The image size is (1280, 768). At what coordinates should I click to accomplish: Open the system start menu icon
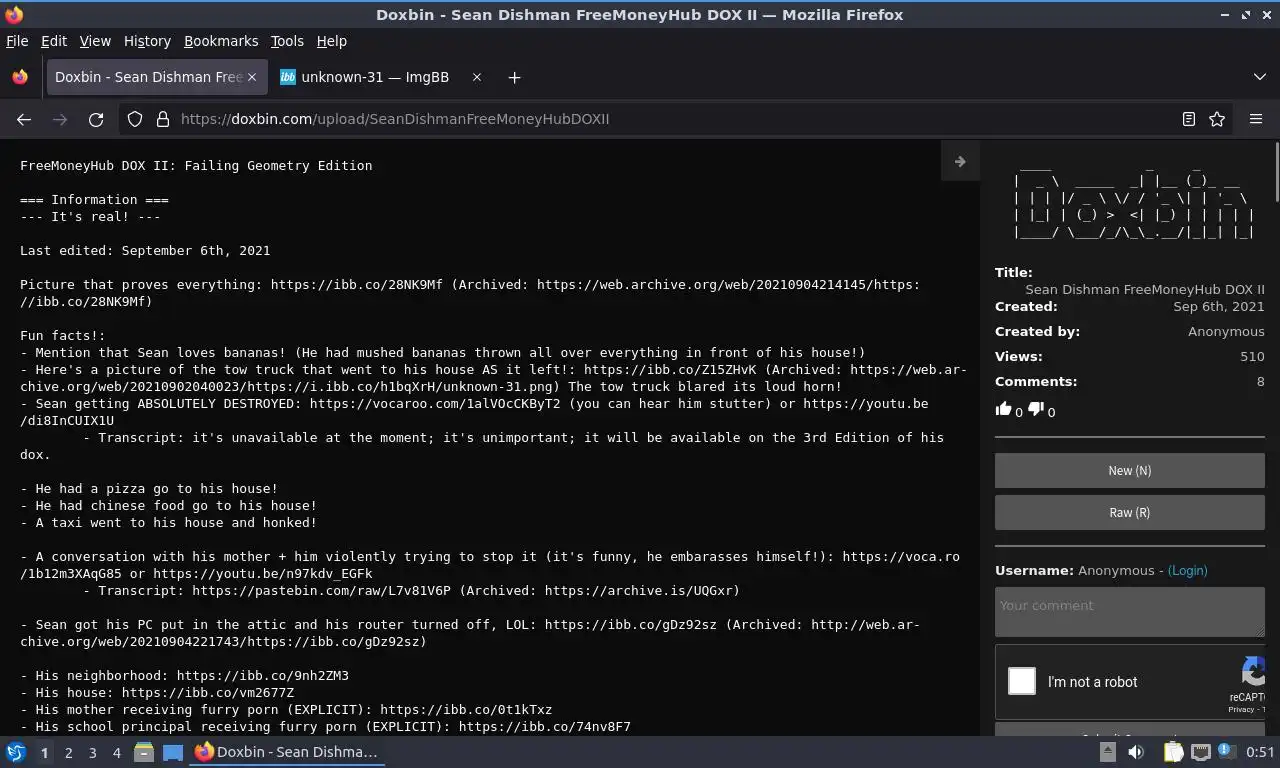coord(16,752)
